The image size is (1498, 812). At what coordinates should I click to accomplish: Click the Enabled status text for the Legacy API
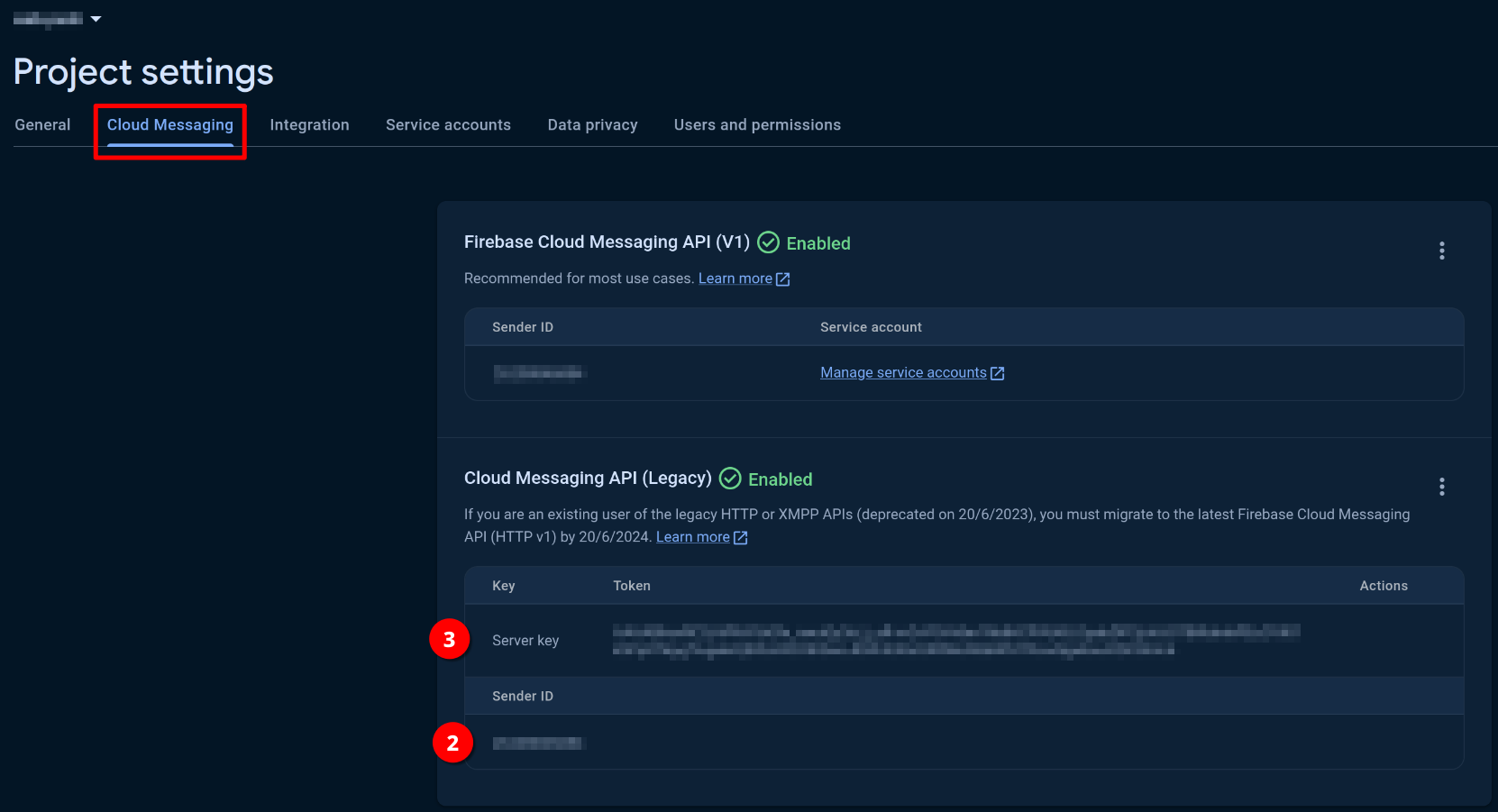point(780,479)
